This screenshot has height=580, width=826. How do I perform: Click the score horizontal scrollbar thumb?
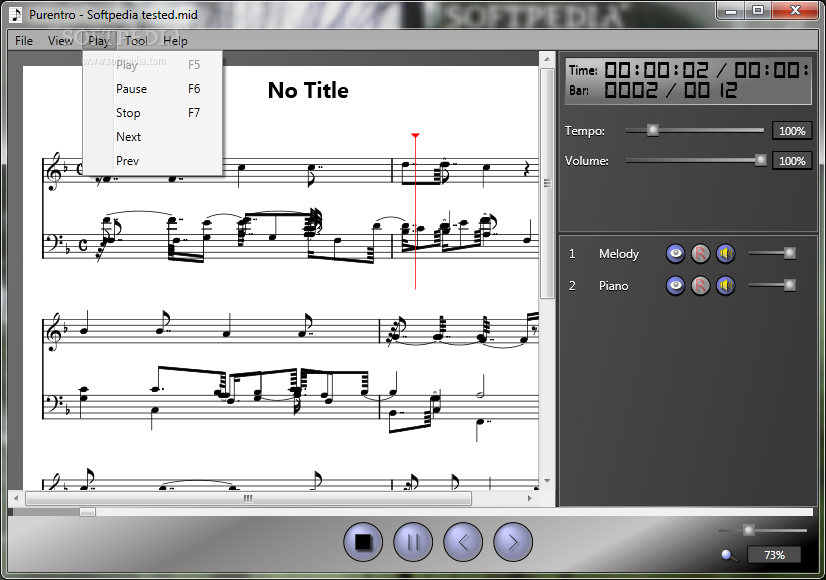coord(248,498)
